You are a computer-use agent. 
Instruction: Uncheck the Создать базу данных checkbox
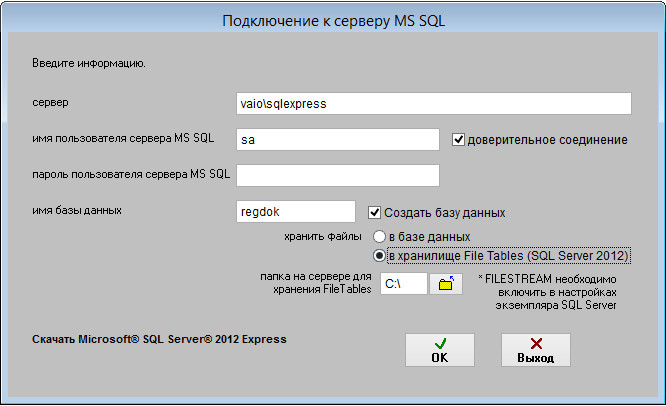pos(374,212)
